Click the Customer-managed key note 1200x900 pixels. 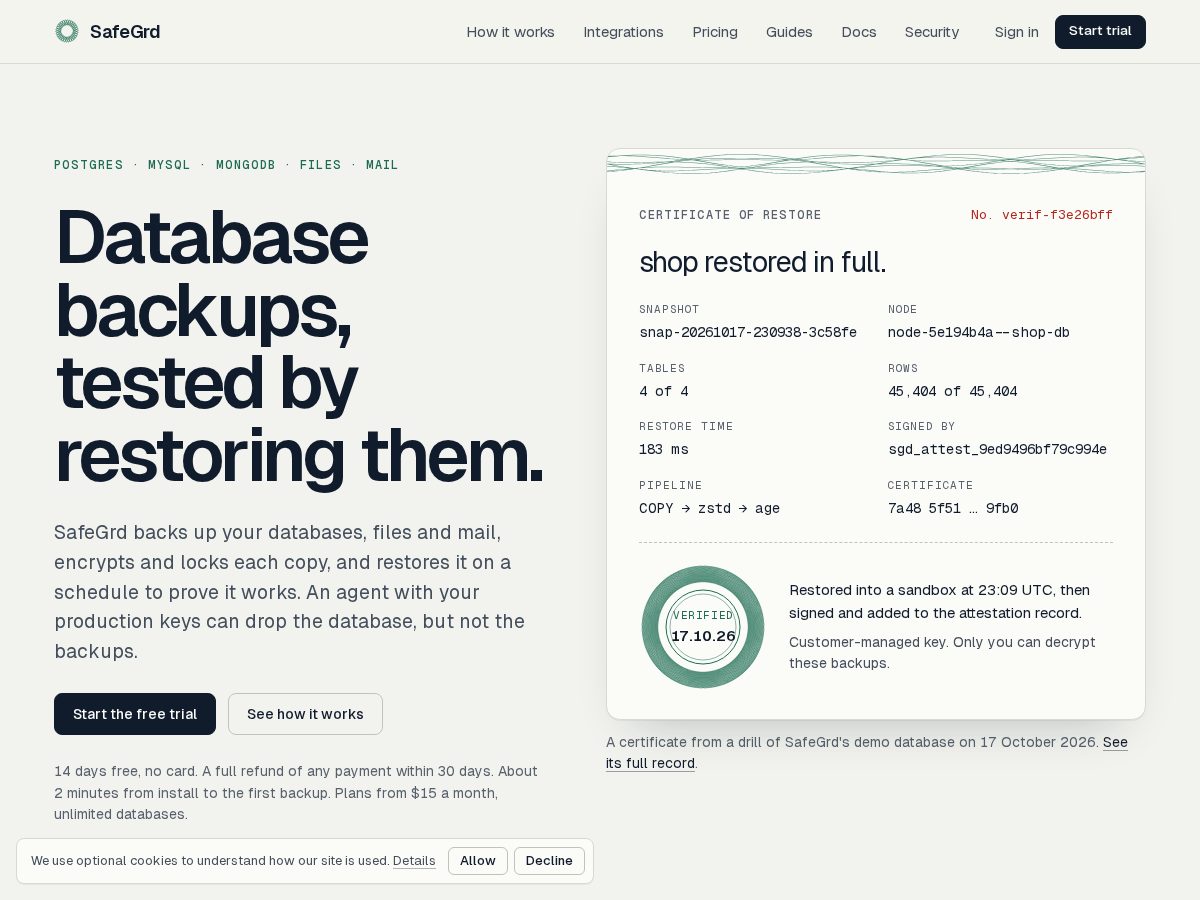pyautogui.click(x=942, y=652)
